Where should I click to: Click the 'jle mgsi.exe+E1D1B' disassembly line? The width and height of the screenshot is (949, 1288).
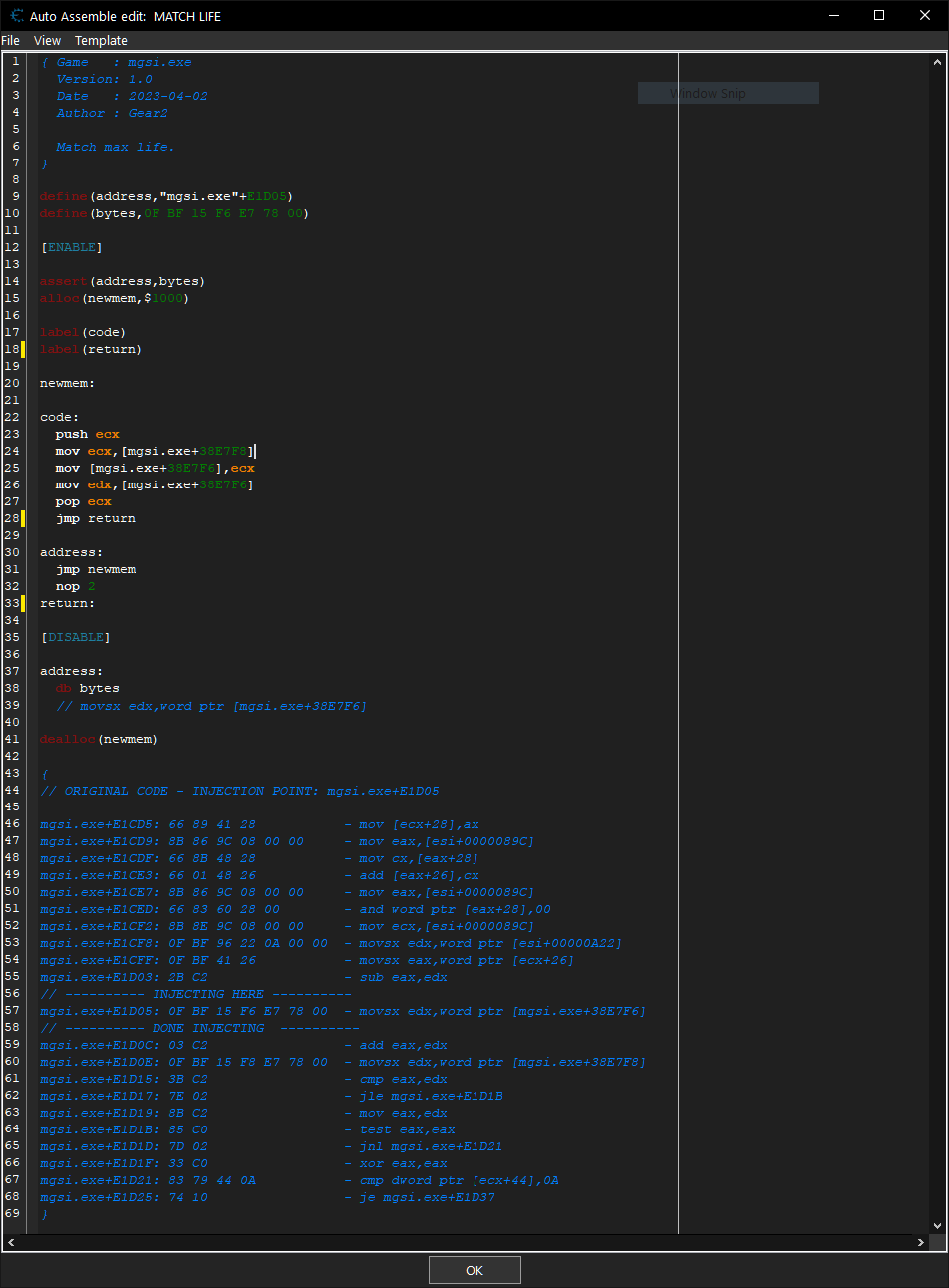(271, 1096)
